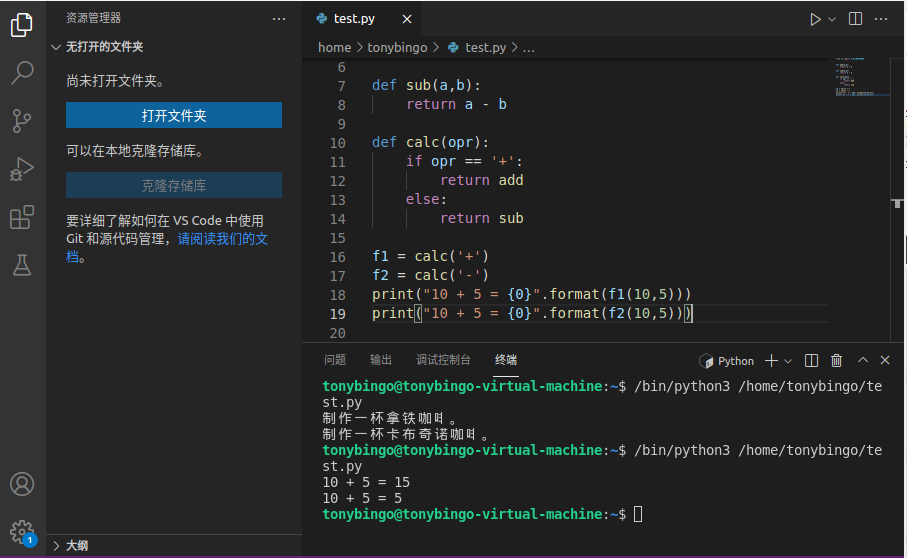Open the new terminal launch profile dropdown
Viewport: 907px width, 558px height.
coord(788,361)
